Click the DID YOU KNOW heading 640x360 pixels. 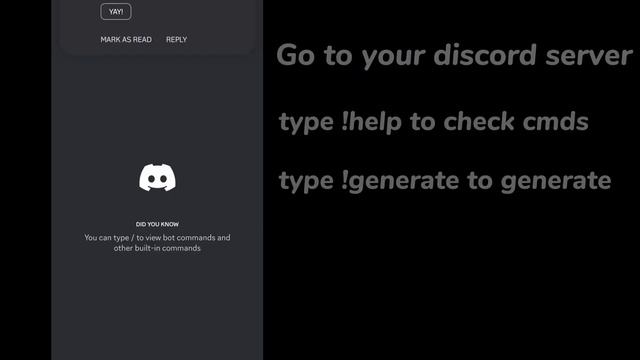point(157,224)
